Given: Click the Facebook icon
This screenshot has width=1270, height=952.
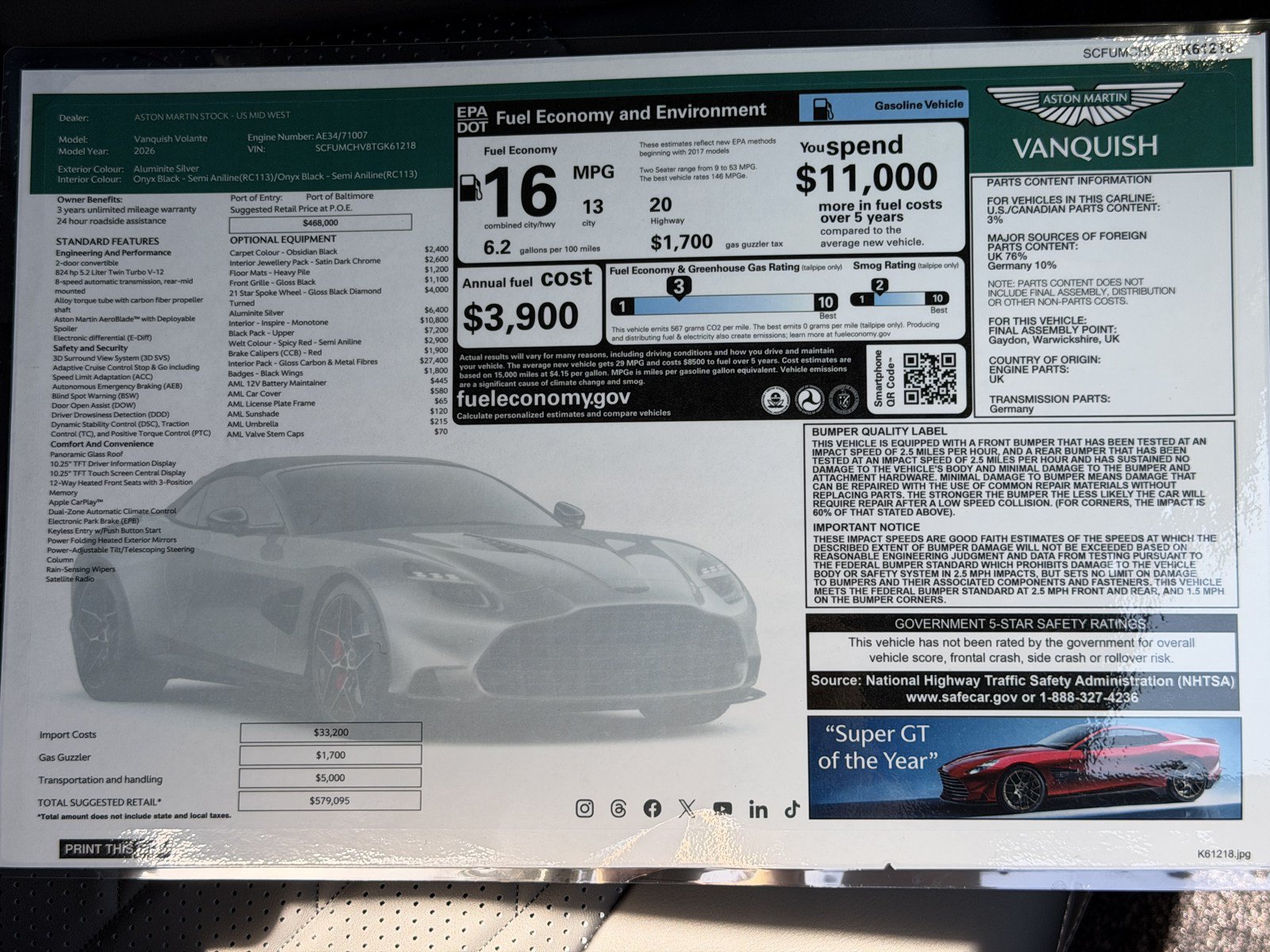Looking at the screenshot, I should point(652,808).
